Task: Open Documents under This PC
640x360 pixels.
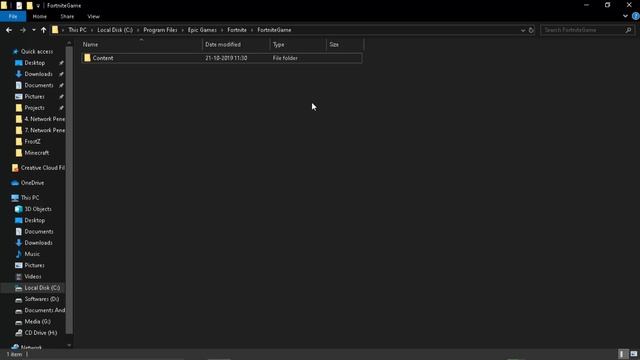Action: [x=39, y=231]
